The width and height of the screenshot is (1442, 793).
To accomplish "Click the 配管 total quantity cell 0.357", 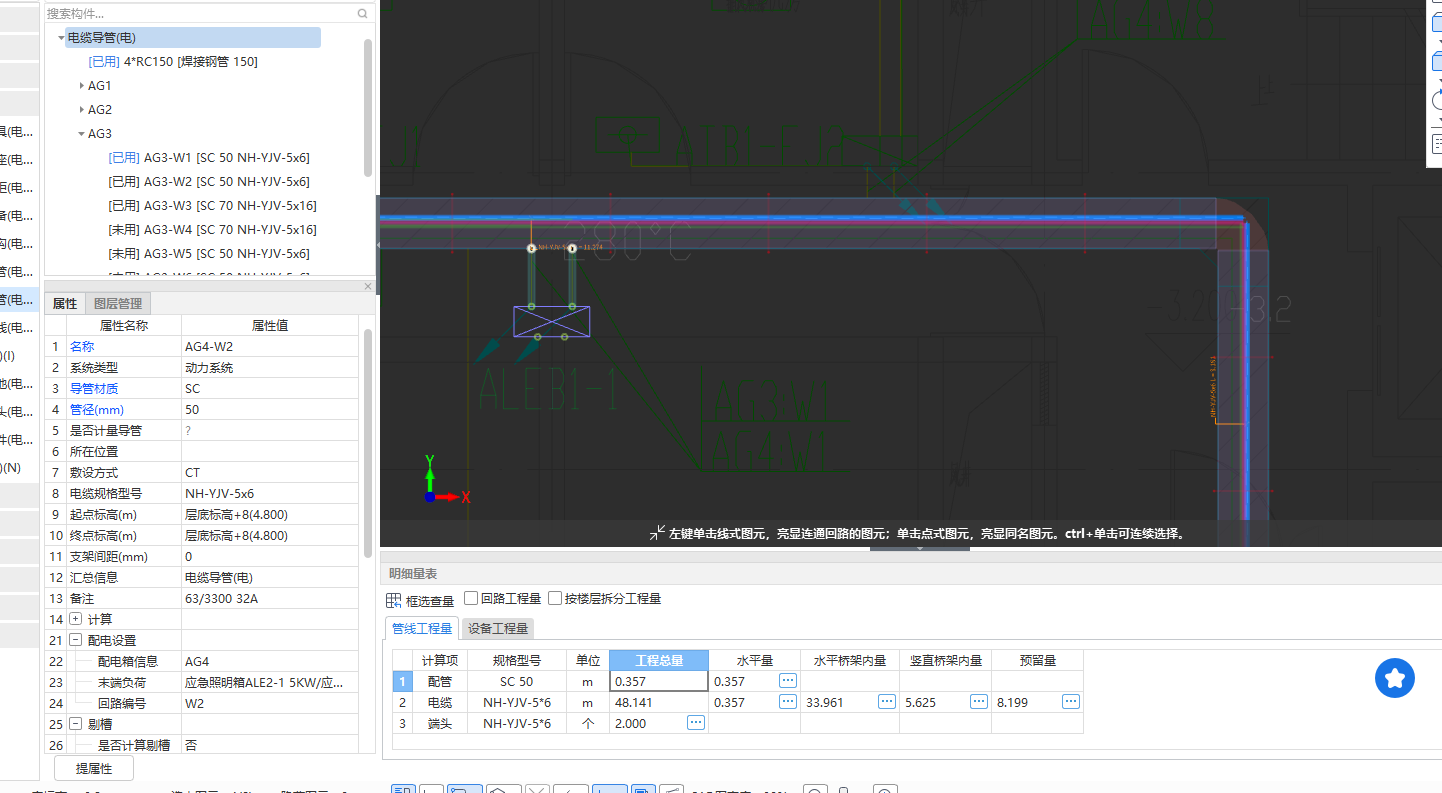I will coord(659,681).
